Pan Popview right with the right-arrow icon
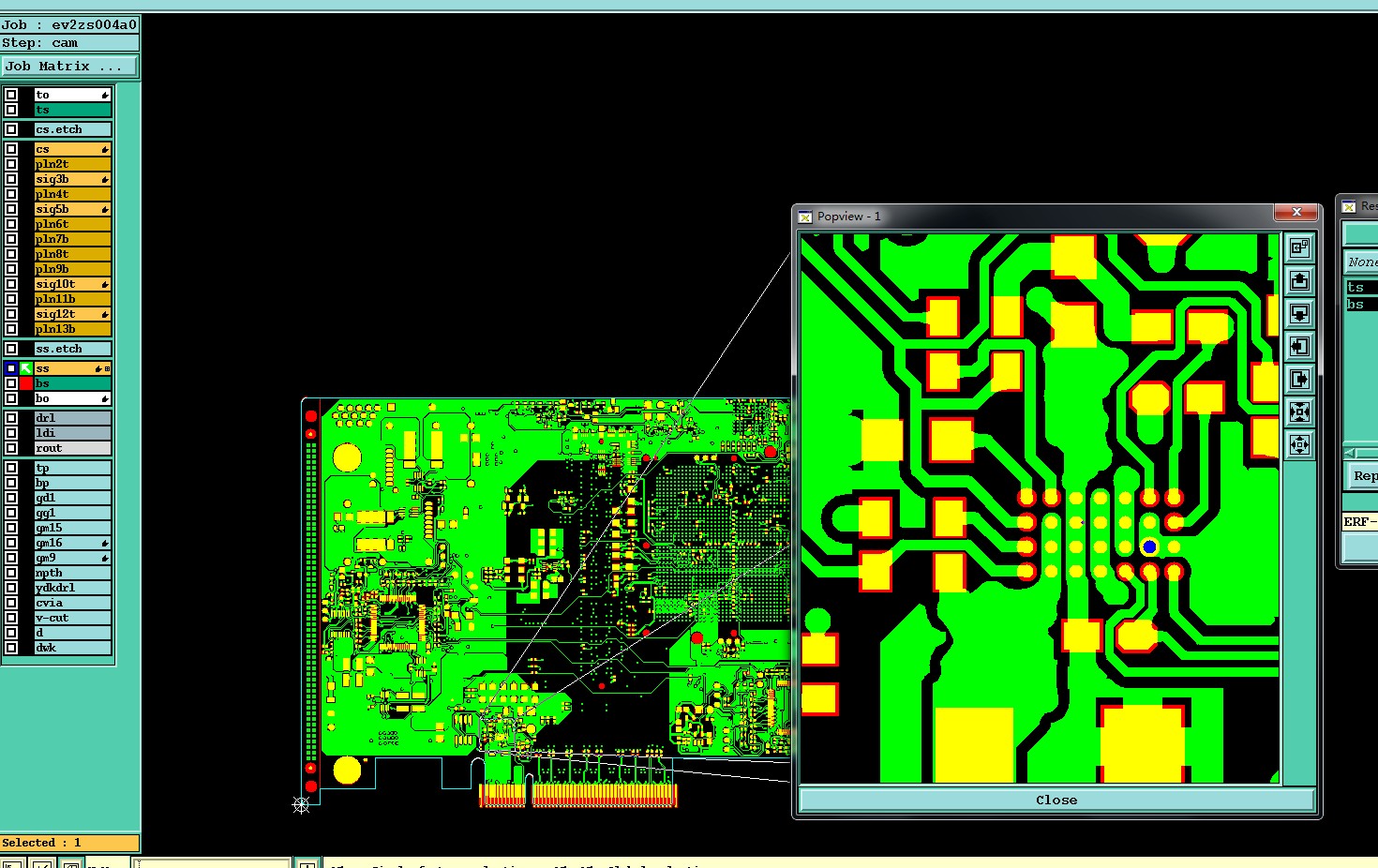The width and height of the screenshot is (1378, 868). coord(1299,379)
